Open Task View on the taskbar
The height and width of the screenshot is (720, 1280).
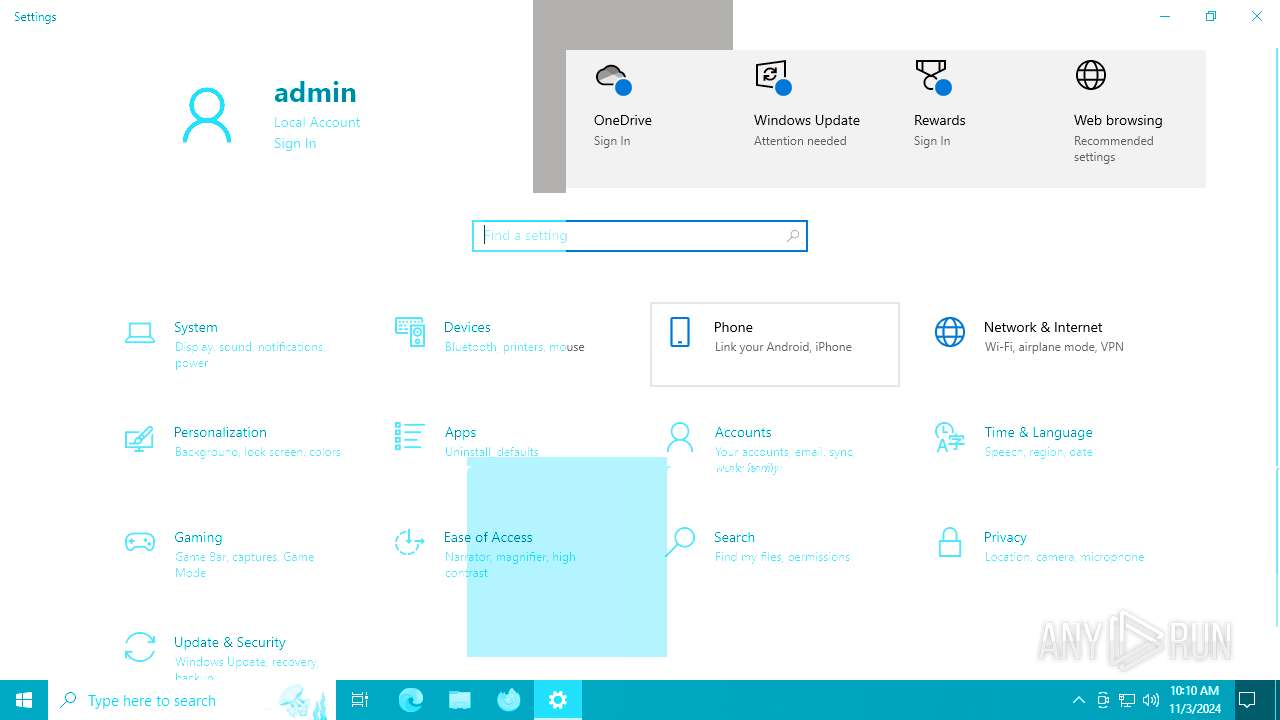click(360, 700)
